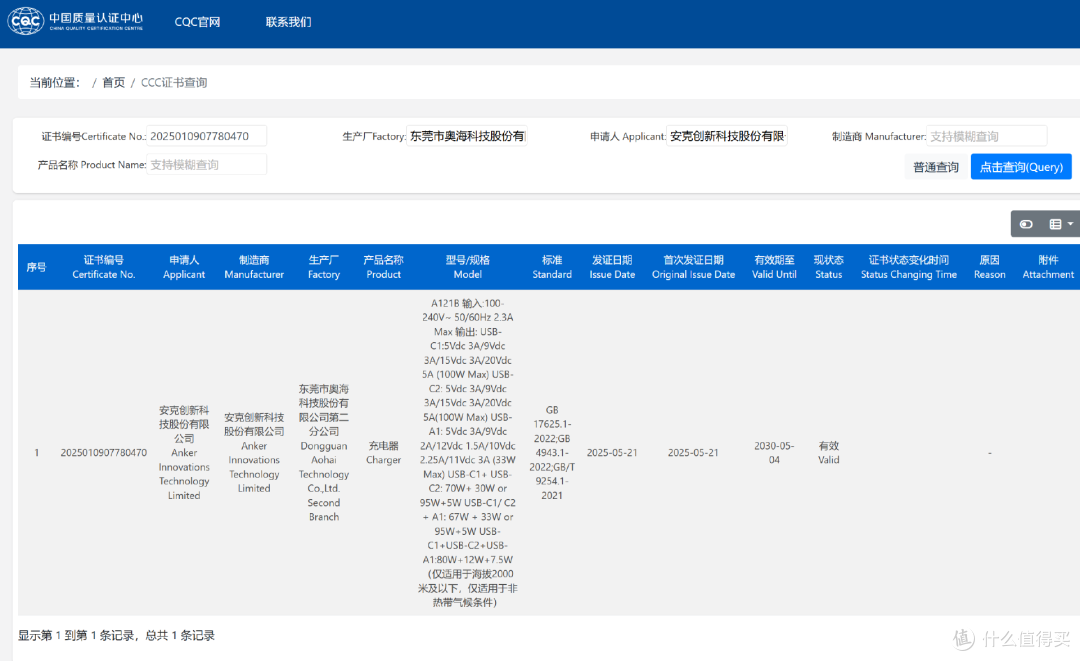The width and height of the screenshot is (1080, 661).
Task: Click the Certificate No. column header
Action: coord(104,267)
